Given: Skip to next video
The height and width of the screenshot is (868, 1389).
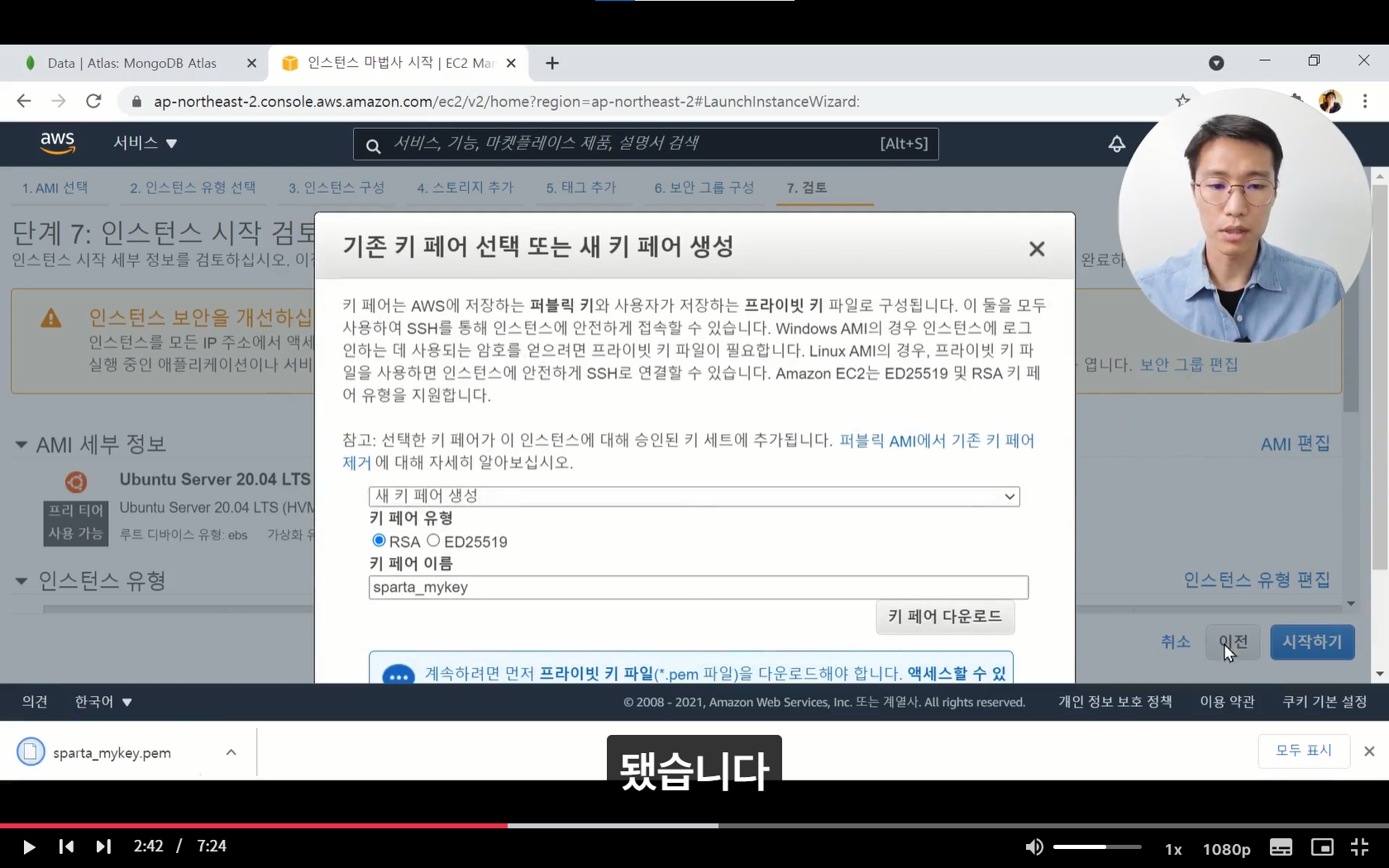Looking at the screenshot, I should (103, 847).
